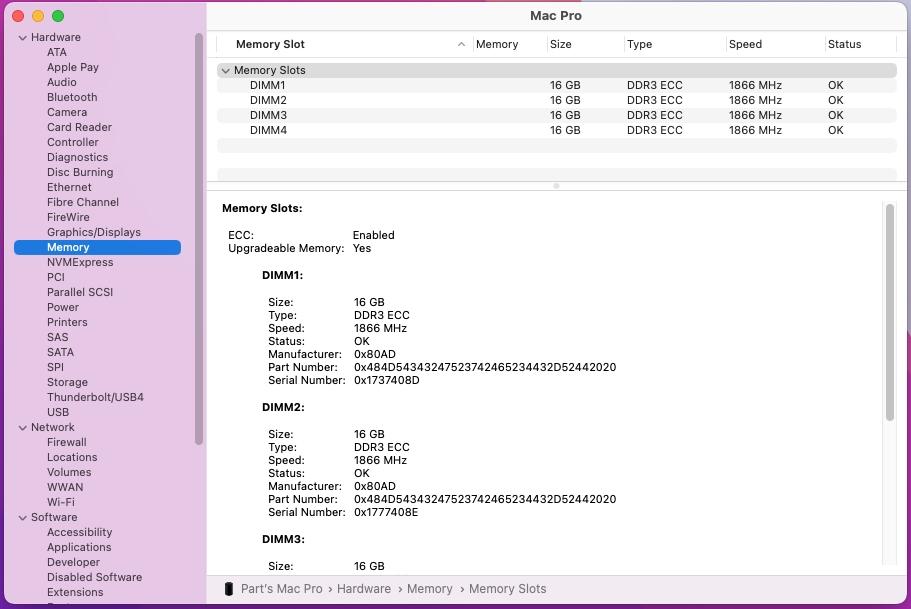Collapse the Hardware section in sidebar

click(23, 38)
